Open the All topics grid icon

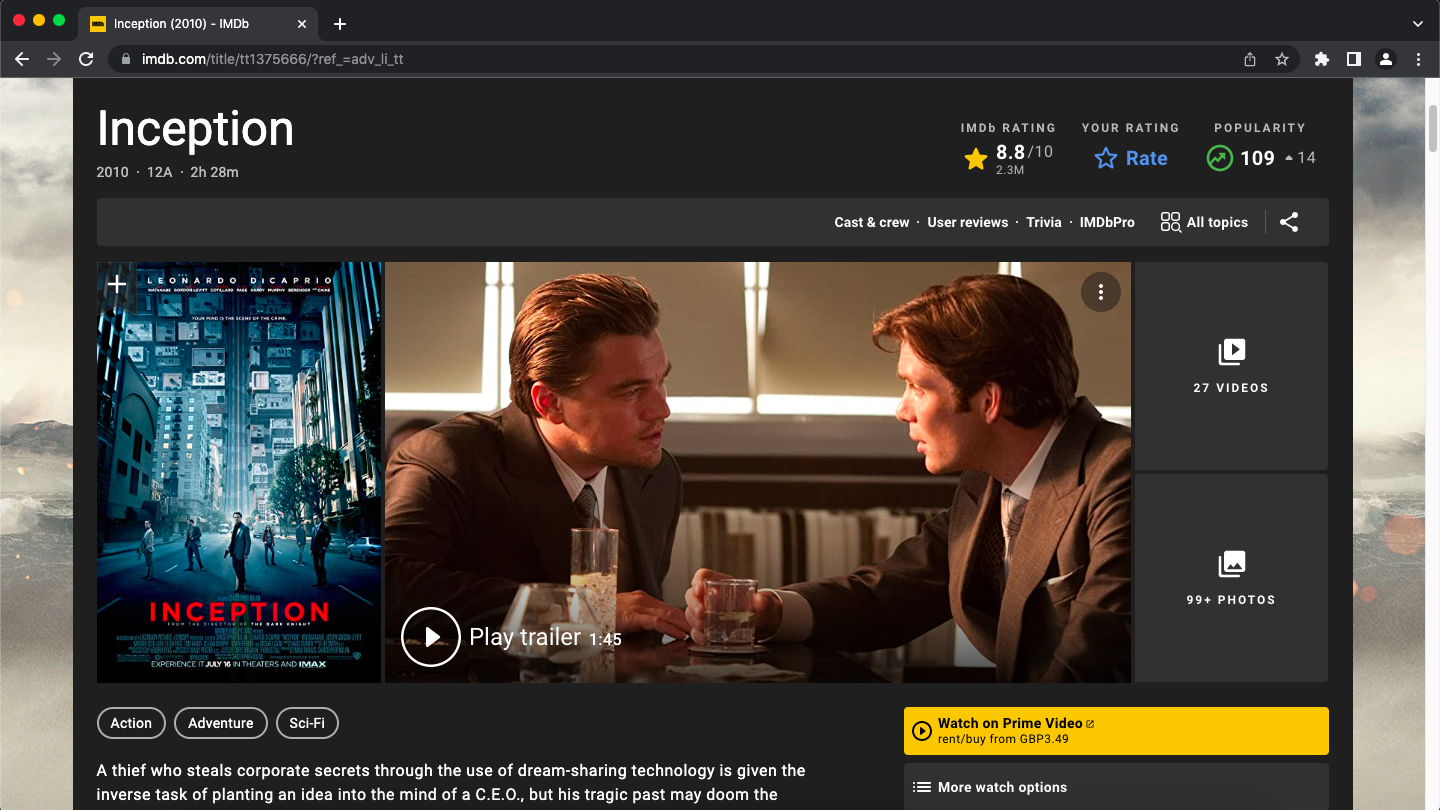pyautogui.click(x=1170, y=222)
